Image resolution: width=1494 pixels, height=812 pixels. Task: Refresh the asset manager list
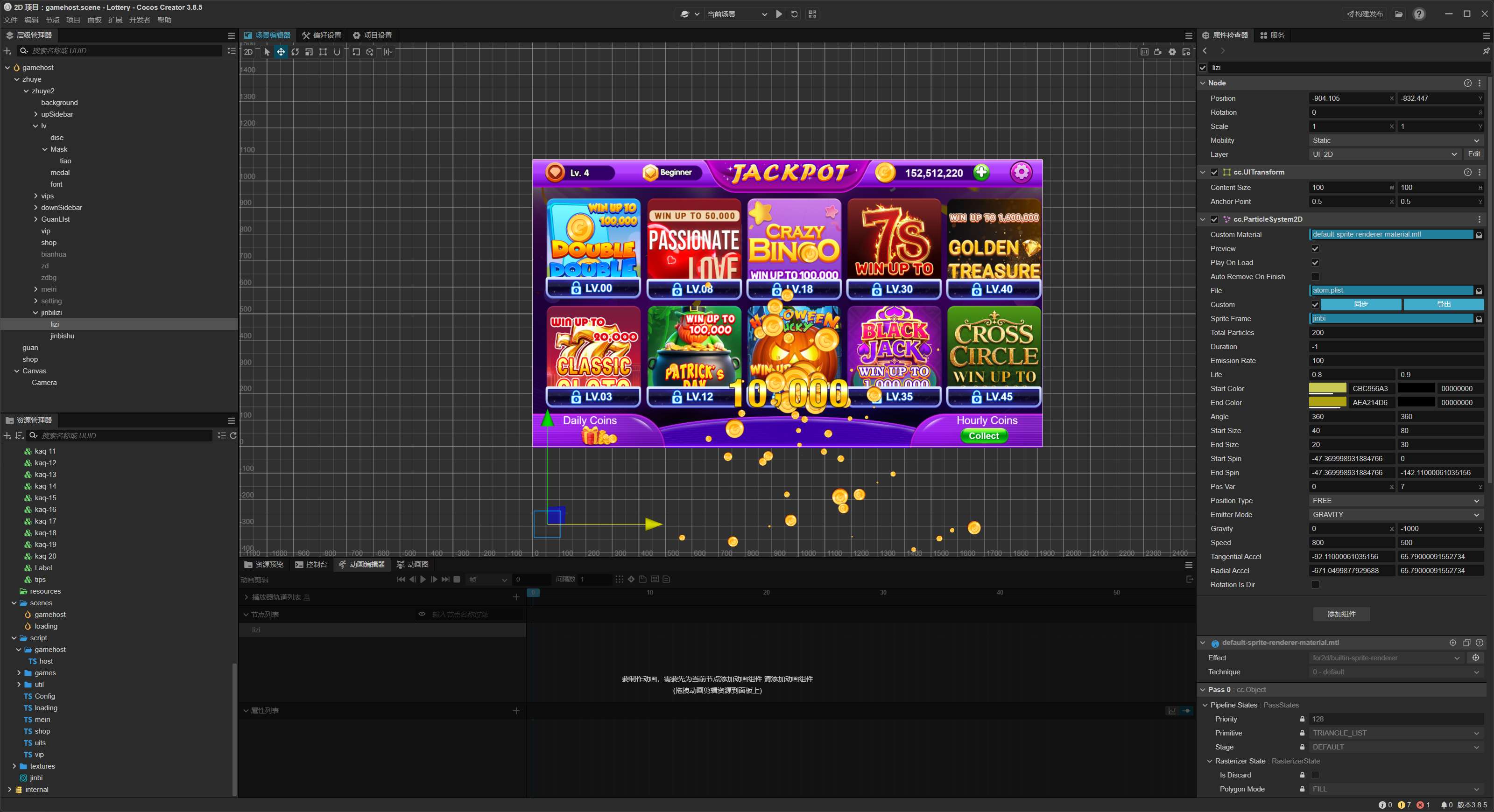233,435
